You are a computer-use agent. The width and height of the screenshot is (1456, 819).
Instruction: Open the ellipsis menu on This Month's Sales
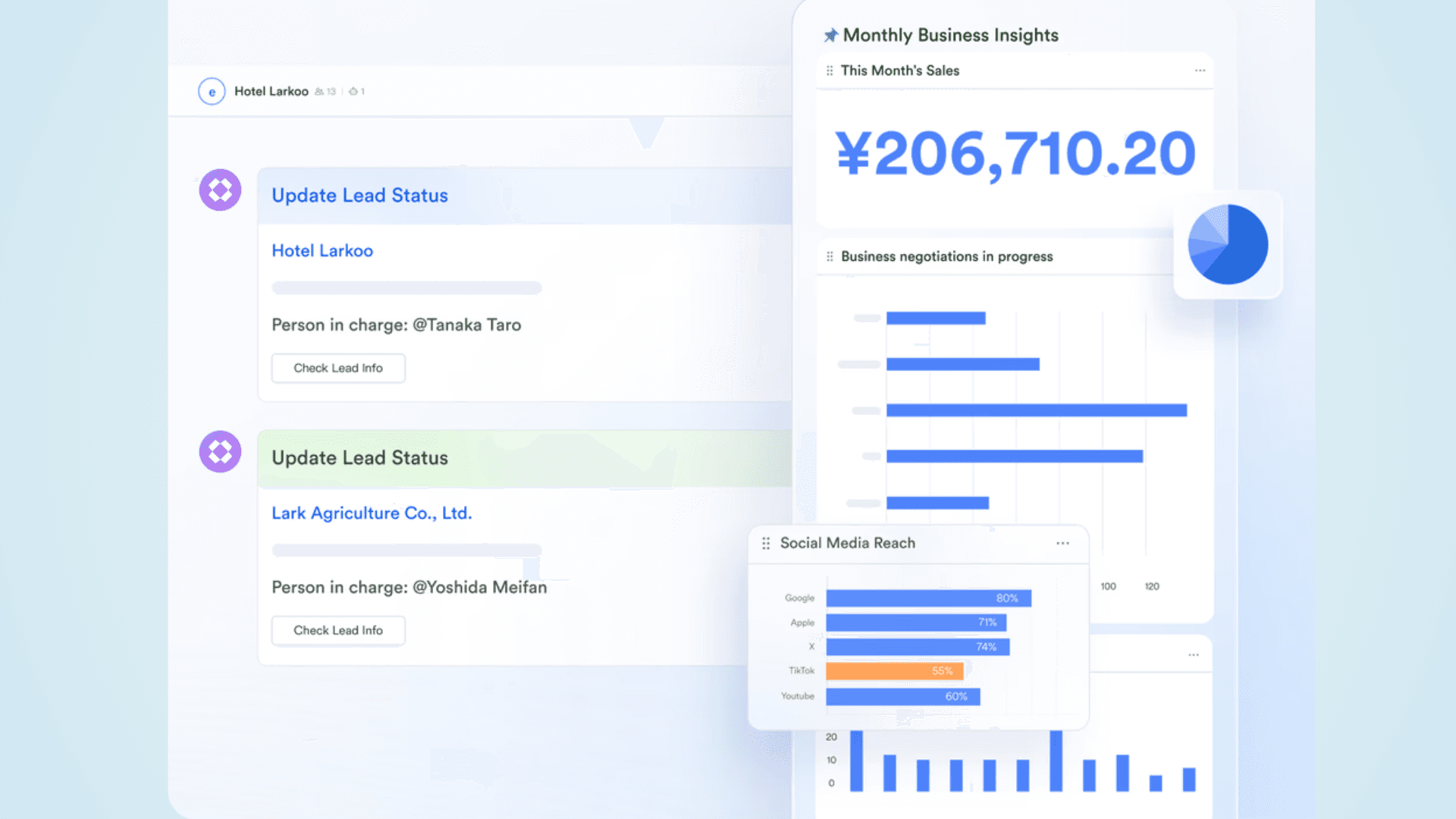point(1199,71)
